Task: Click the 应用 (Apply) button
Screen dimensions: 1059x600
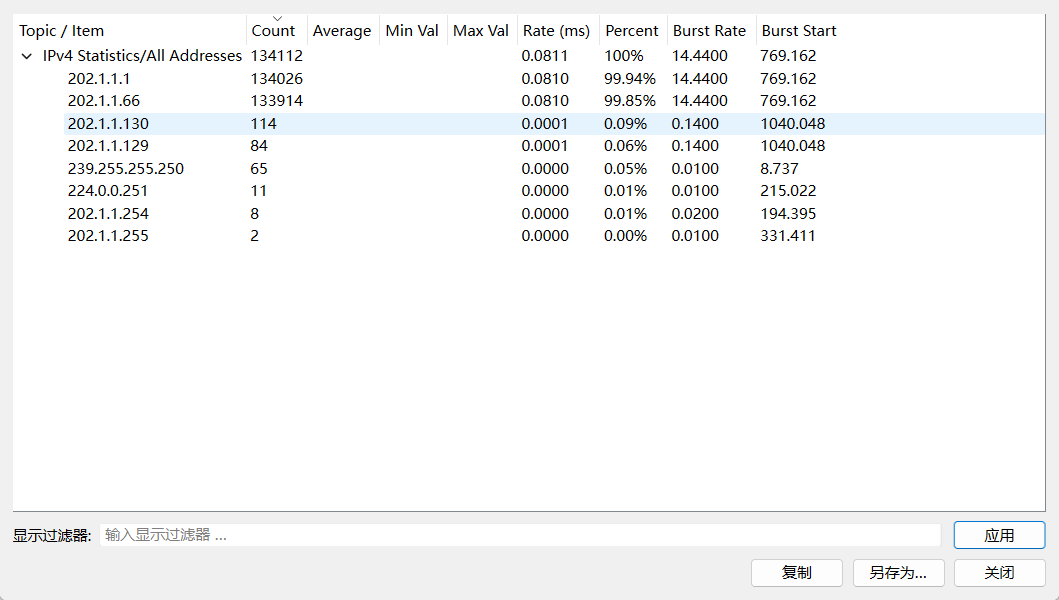Action: point(999,535)
